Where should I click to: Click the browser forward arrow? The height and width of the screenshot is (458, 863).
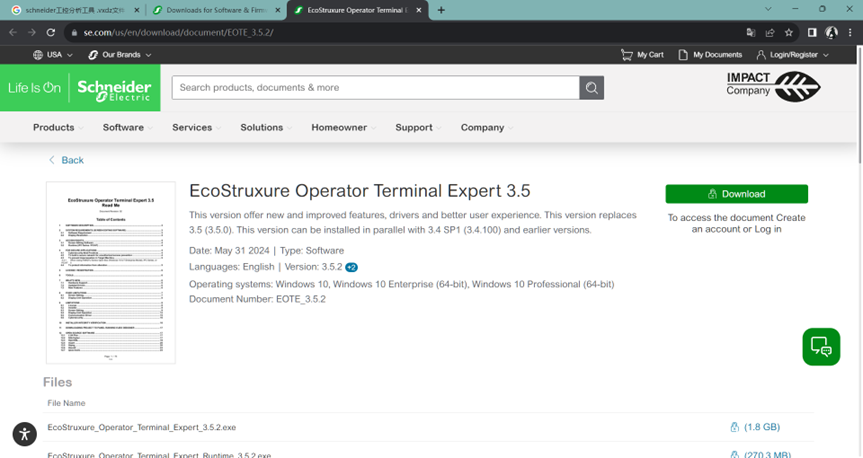click(x=32, y=32)
